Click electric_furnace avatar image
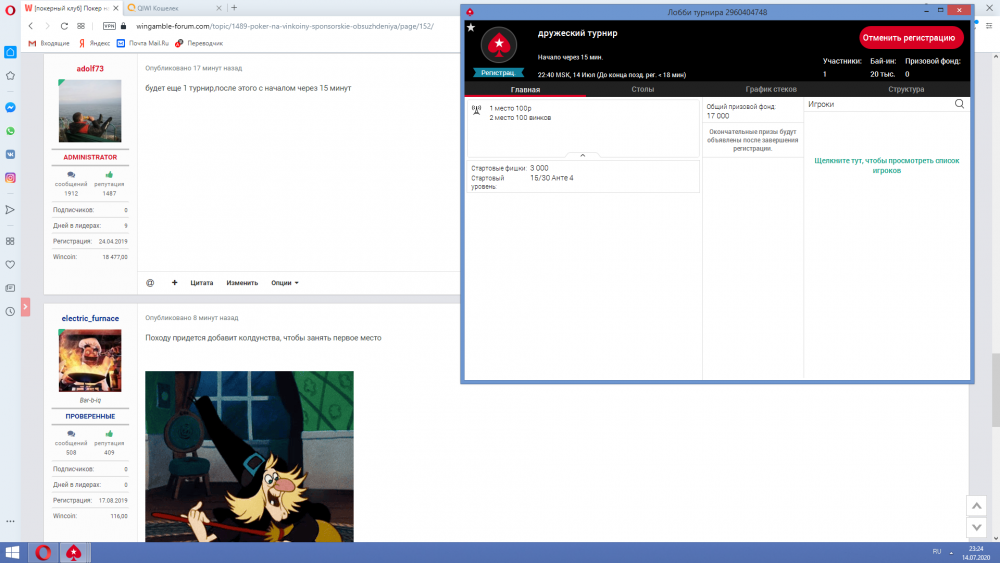This screenshot has width=1000, height=563. click(x=90, y=360)
